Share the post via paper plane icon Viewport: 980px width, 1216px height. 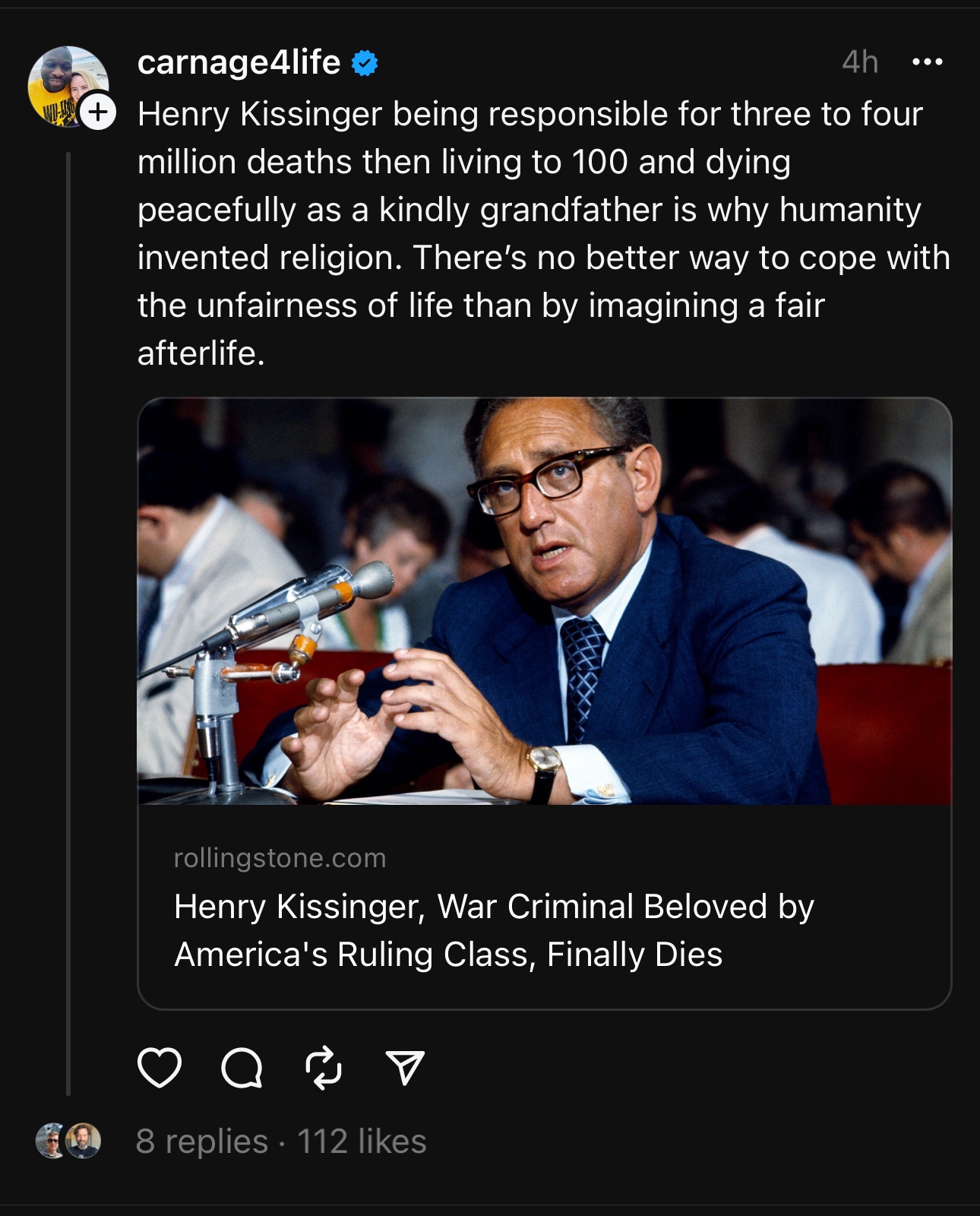pyautogui.click(x=404, y=1068)
